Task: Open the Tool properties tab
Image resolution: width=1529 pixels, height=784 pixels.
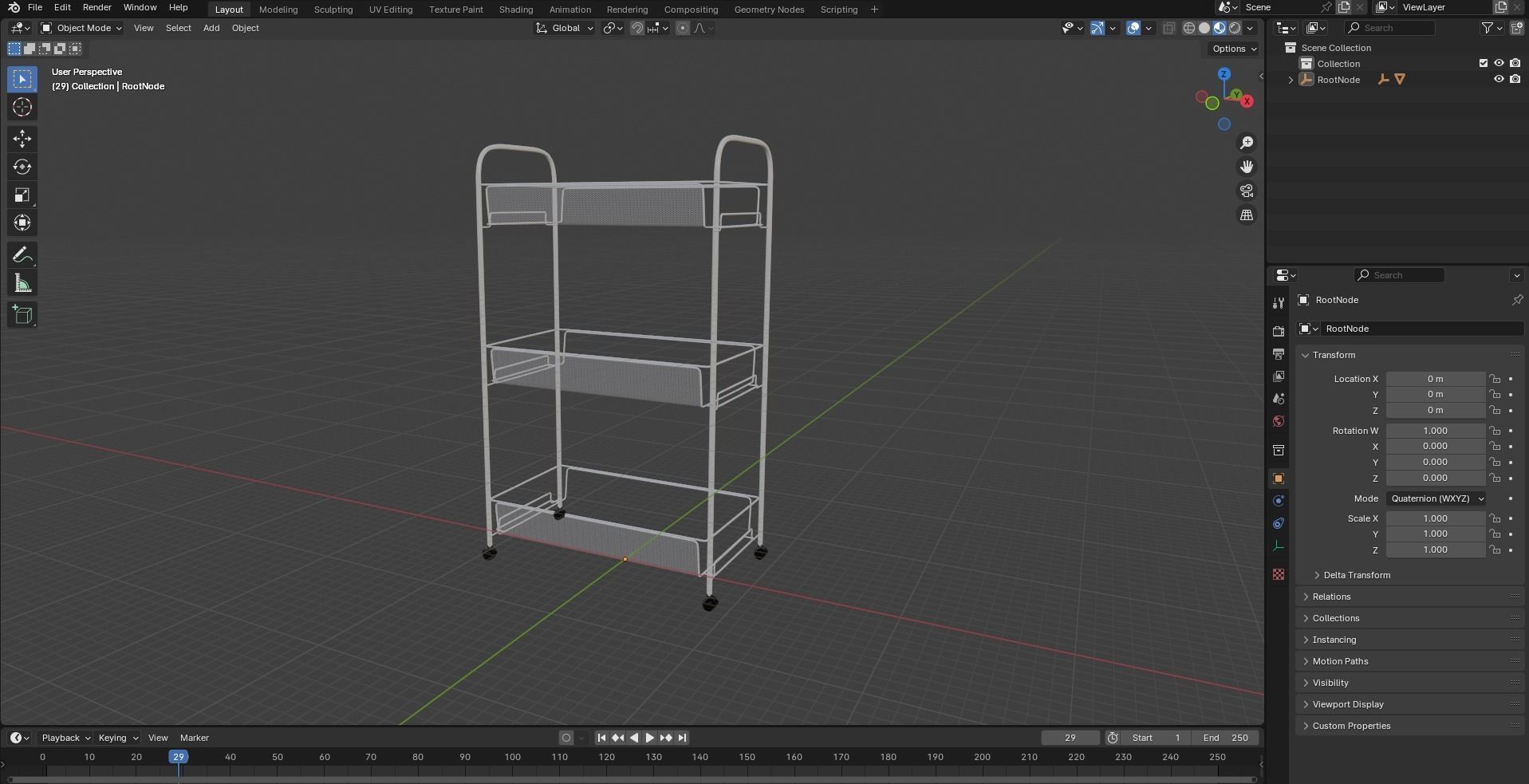Action: [x=1279, y=302]
